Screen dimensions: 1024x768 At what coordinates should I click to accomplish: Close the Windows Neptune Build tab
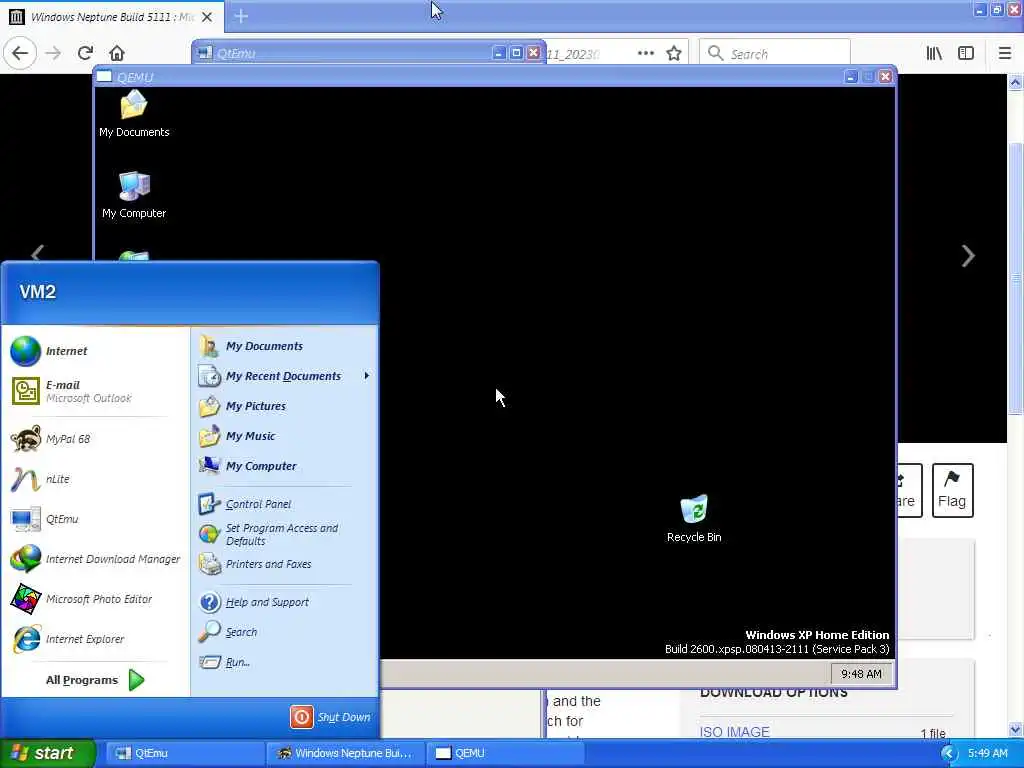click(x=207, y=17)
